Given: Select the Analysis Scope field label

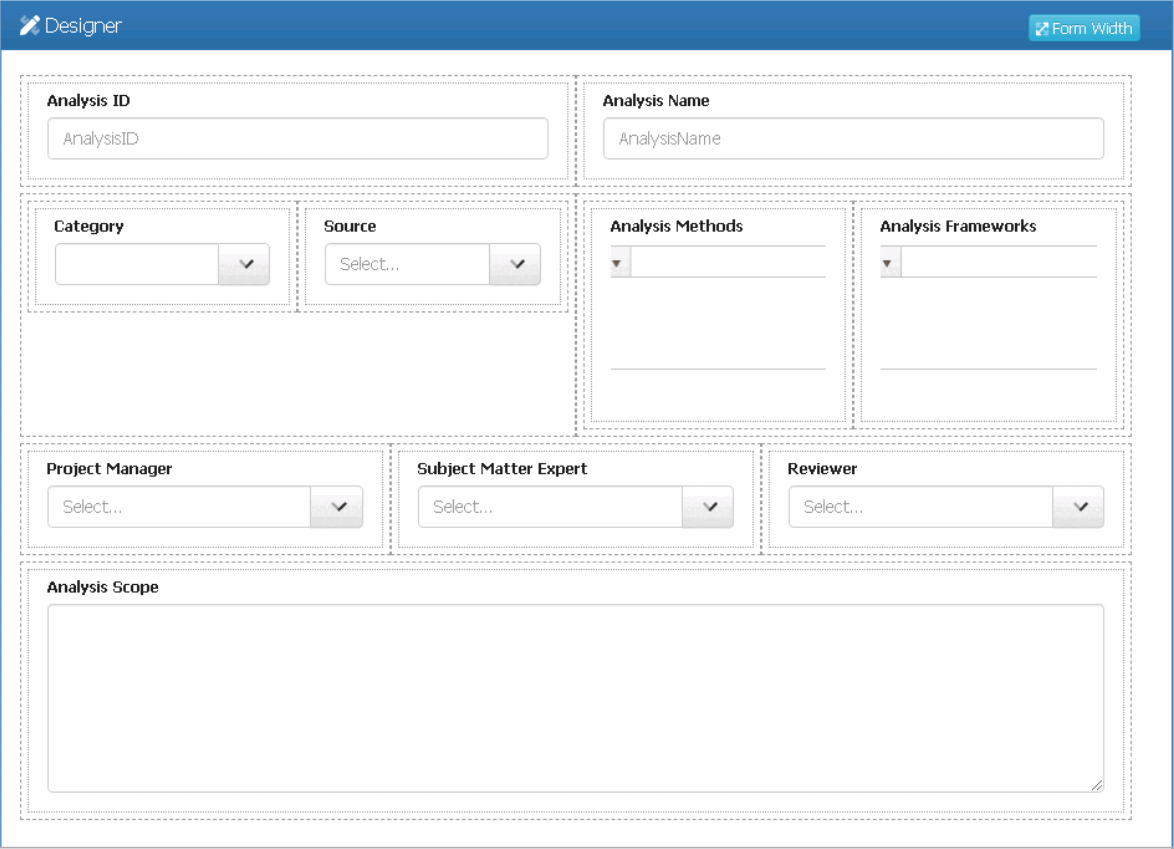Looking at the screenshot, I should click(103, 587).
